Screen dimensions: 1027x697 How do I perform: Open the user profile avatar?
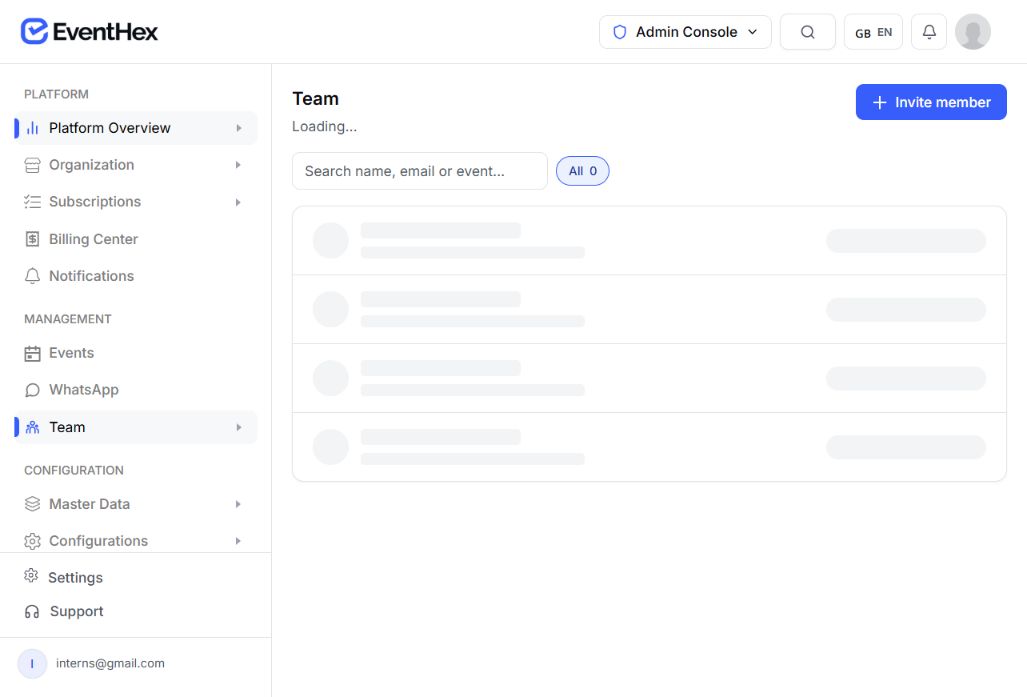pos(973,32)
